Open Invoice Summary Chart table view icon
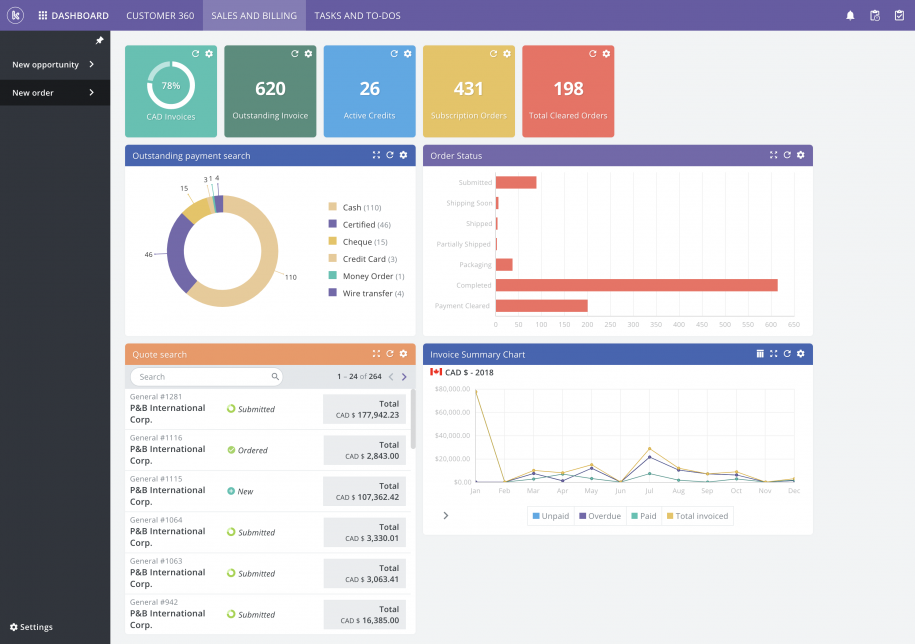This screenshot has width=915, height=644. coord(760,353)
